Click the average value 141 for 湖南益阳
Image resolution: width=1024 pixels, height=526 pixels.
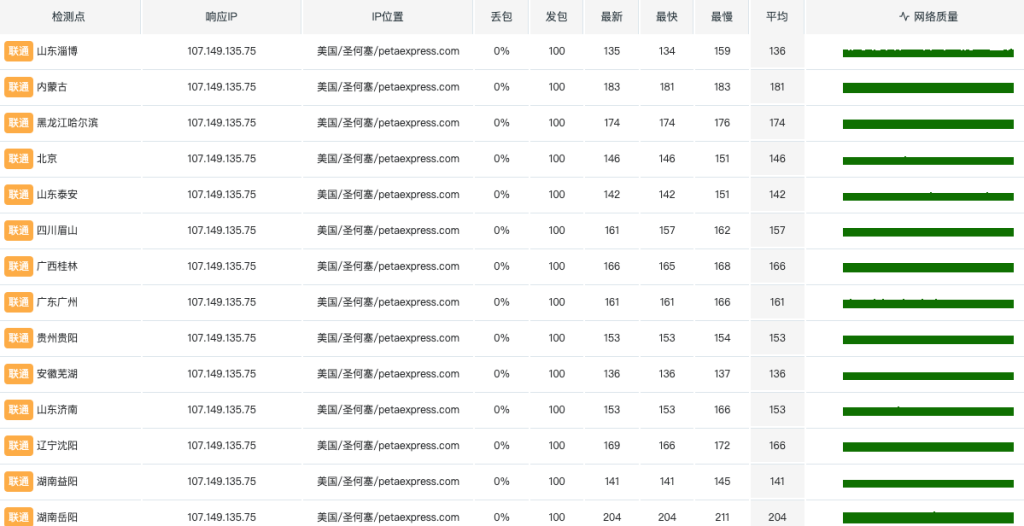777,482
